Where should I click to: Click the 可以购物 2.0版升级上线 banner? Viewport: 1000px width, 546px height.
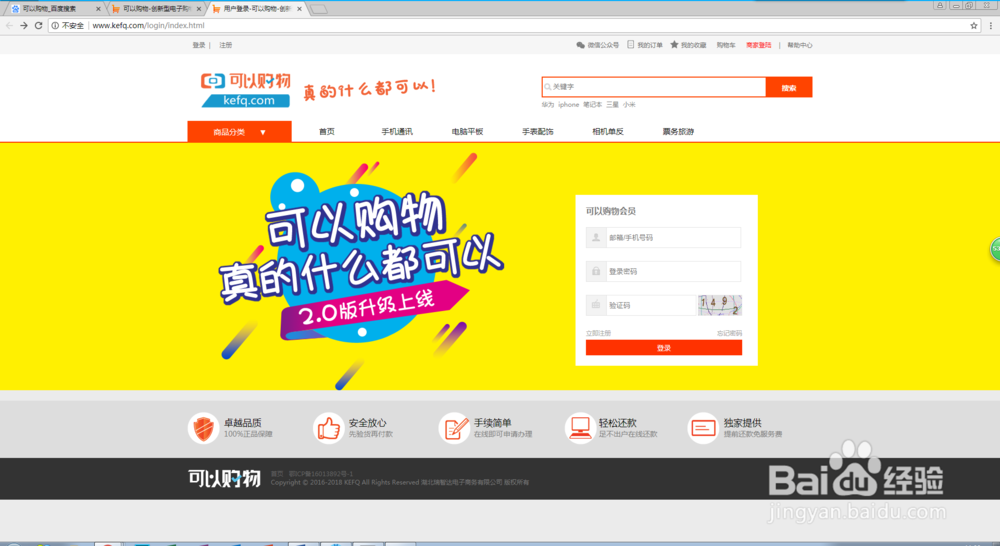click(360, 269)
